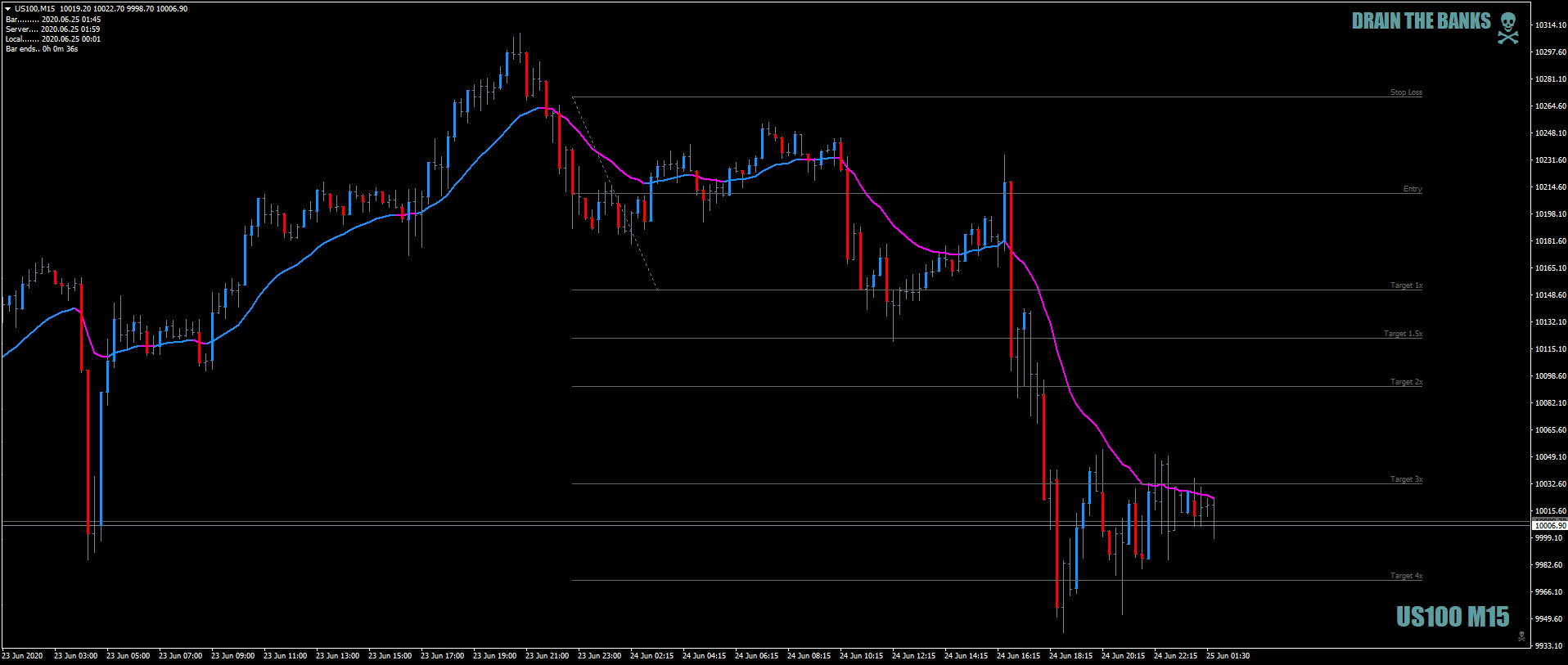Select the Target 1x line label
This screenshot has width=1568, height=665.
[1406, 285]
